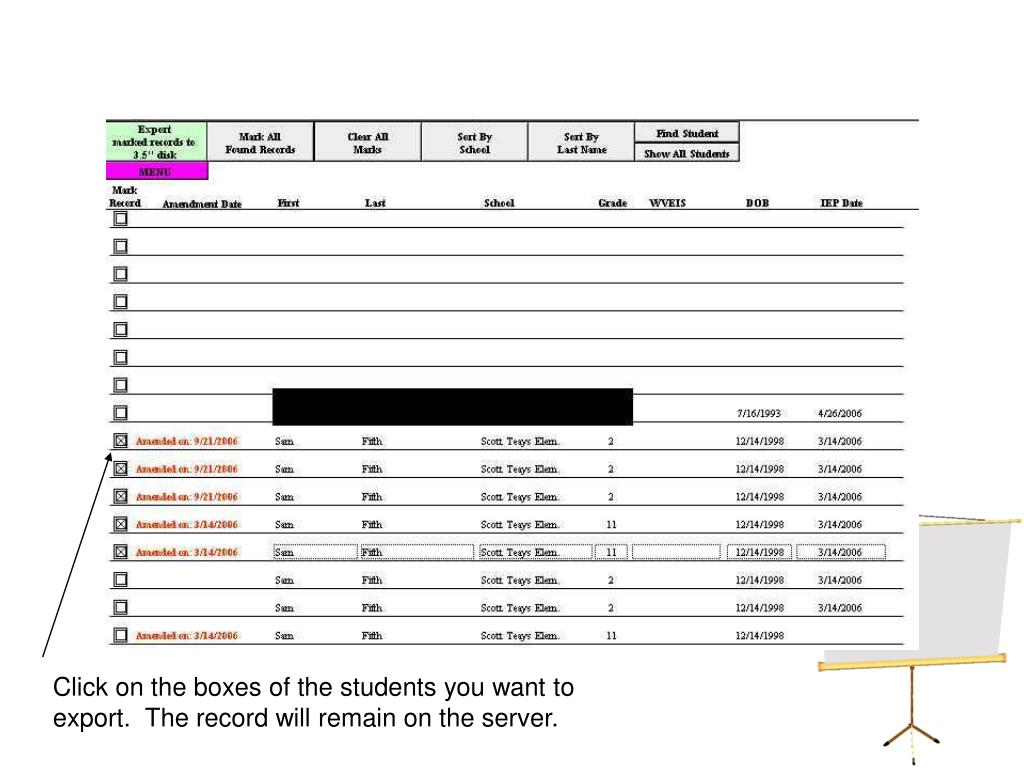This screenshot has width=1024, height=768.
Task: Click the Amended on: 3/14/2006 text in the outlined row
Action: [x=187, y=552]
